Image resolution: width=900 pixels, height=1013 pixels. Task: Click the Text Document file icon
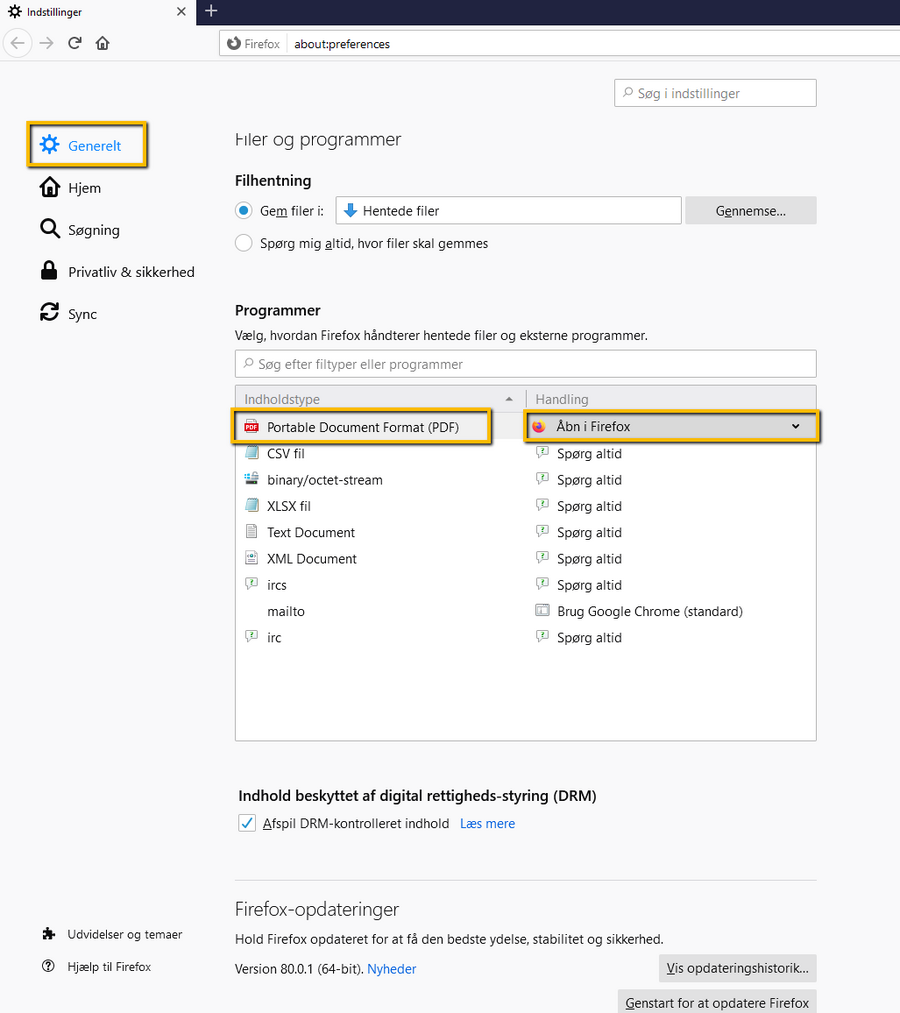(x=251, y=532)
